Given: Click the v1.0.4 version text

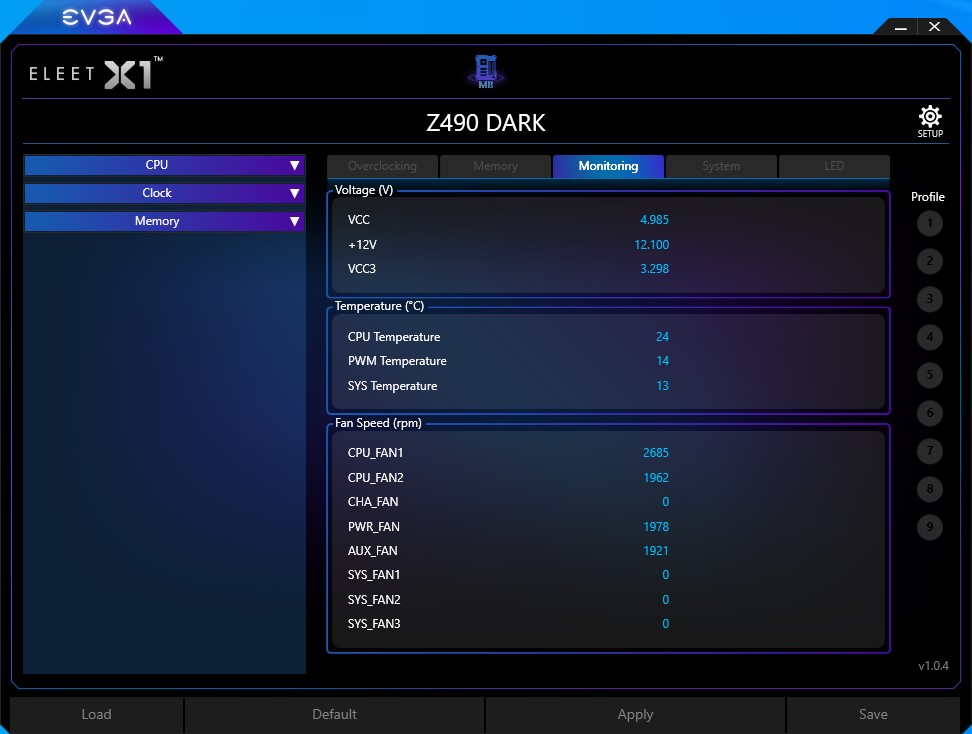Looking at the screenshot, I should tap(933, 666).
